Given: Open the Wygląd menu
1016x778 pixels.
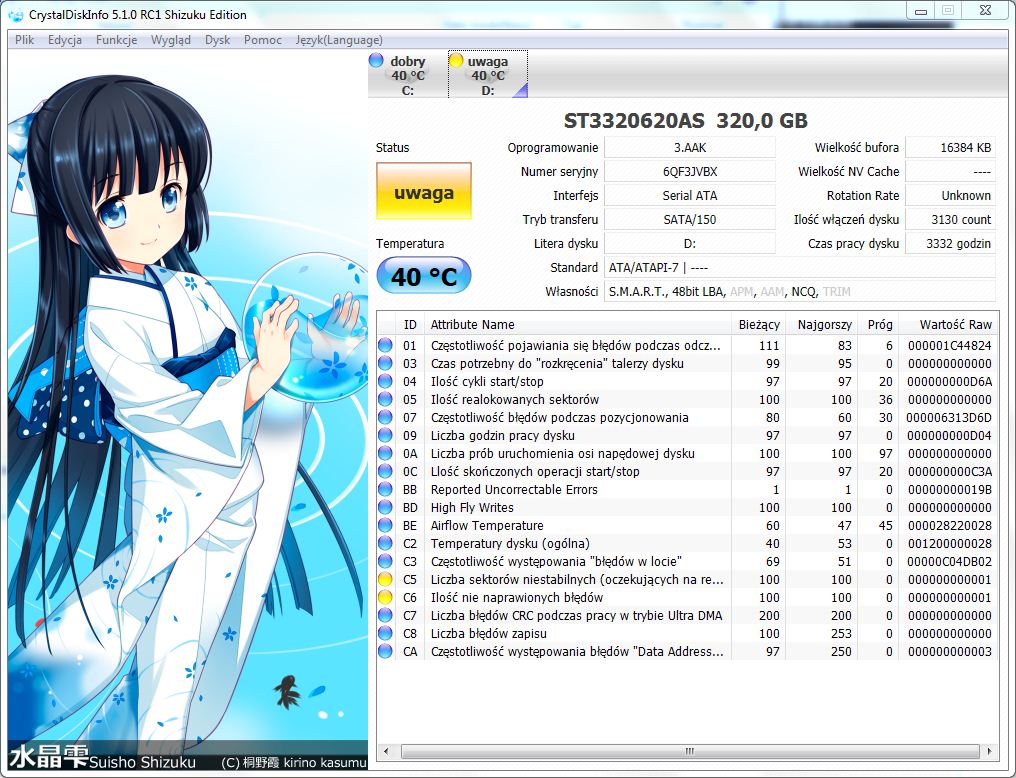Looking at the screenshot, I should click(x=171, y=40).
